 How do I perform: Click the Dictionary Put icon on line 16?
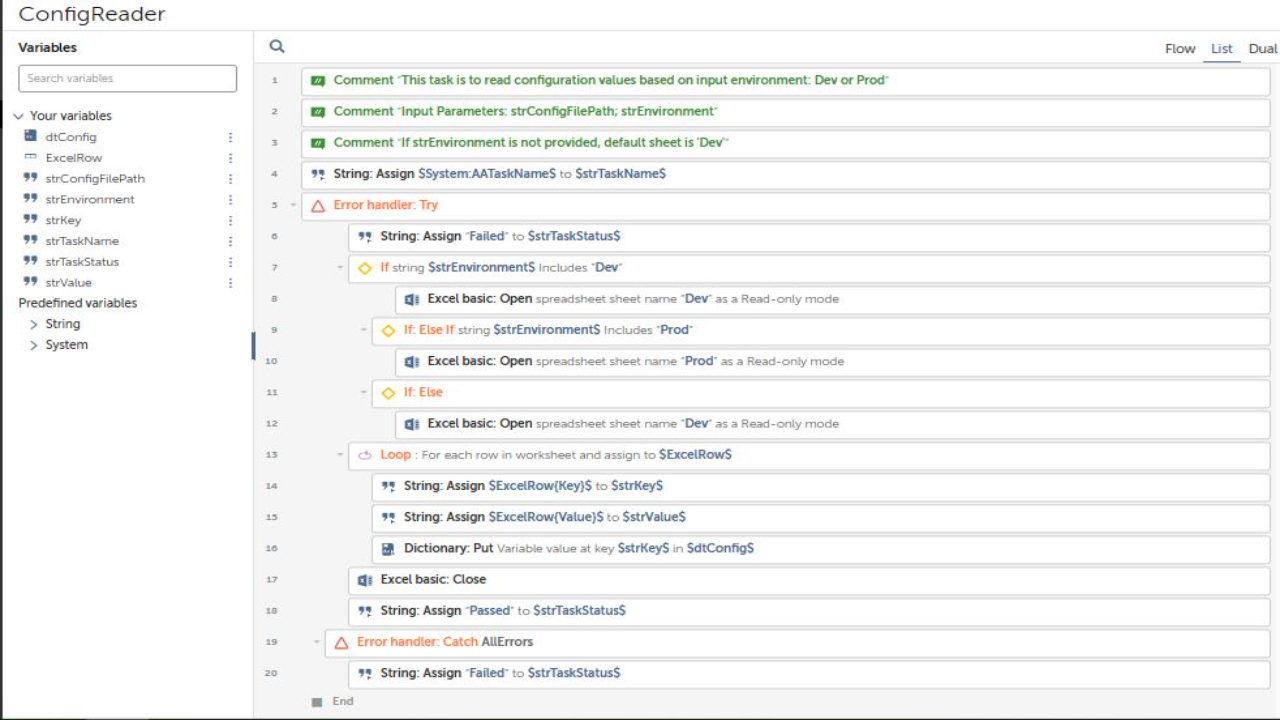[388, 548]
